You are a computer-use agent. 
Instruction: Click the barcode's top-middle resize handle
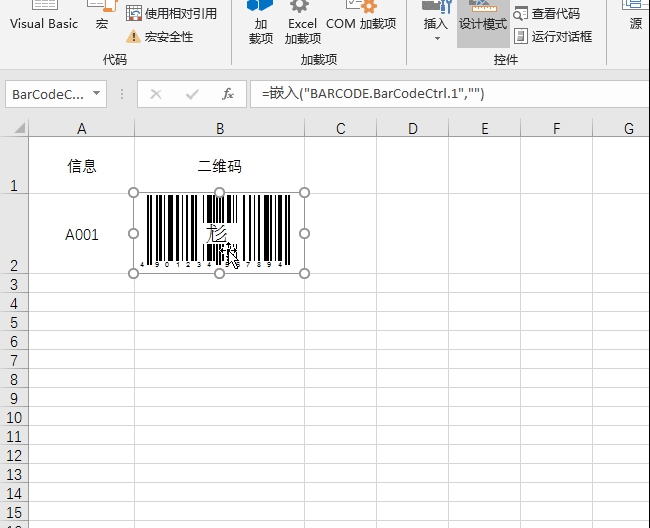[x=219, y=192]
